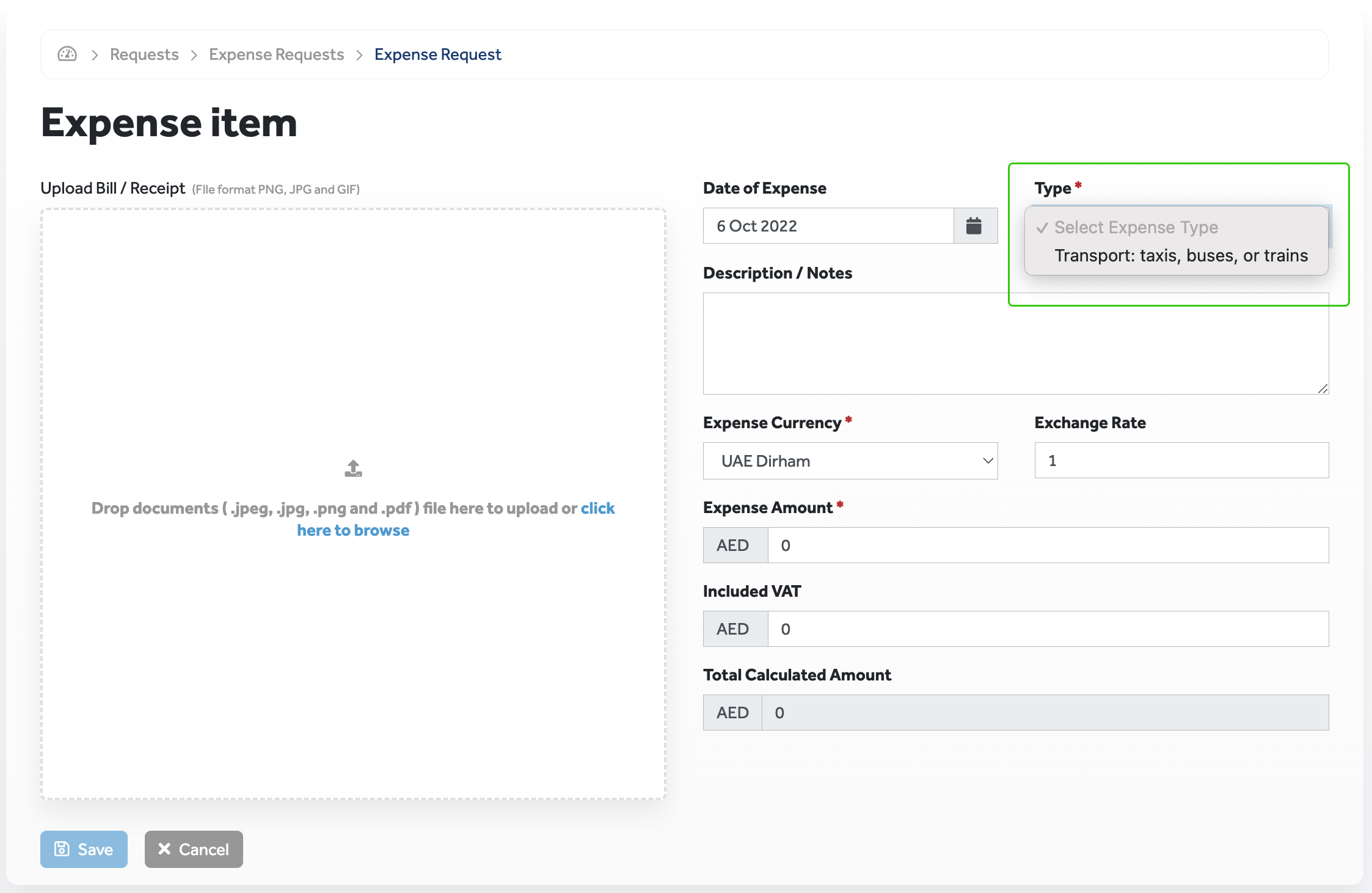Click the Included VAT input field
1372x893 pixels.
point(1047,629)
